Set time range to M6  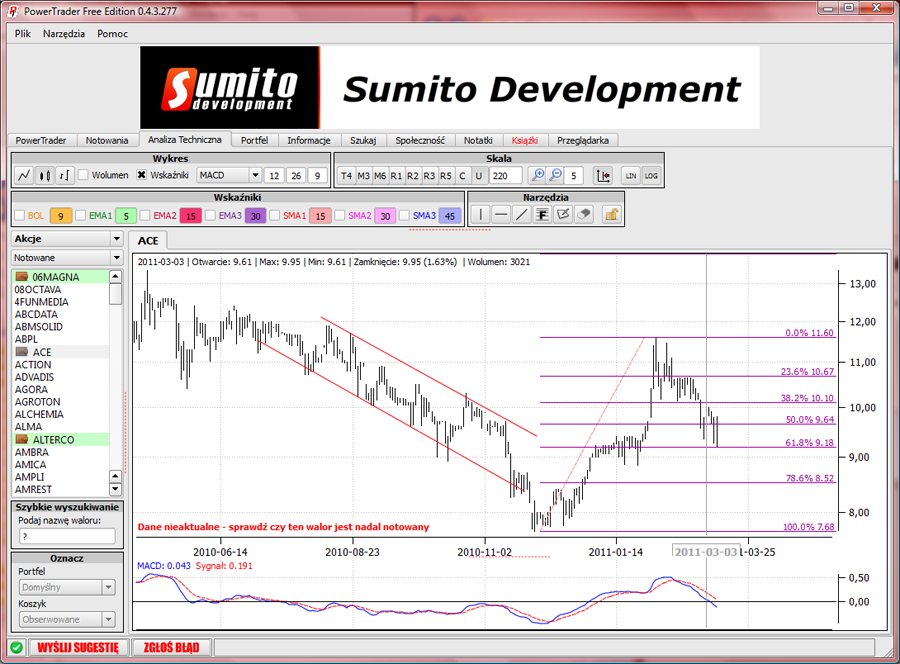point(380,176)
